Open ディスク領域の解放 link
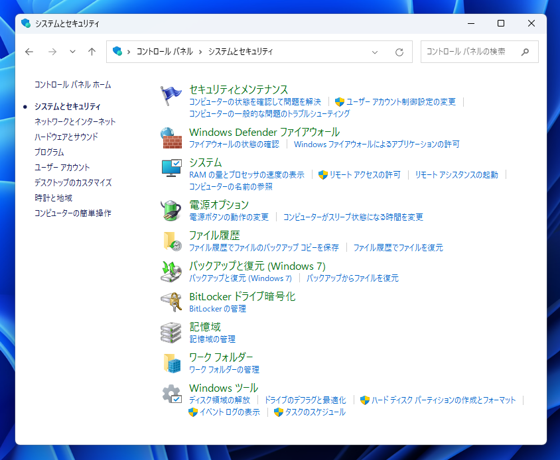The width and height of the screenshot is (560, 460). pos(220,400)
